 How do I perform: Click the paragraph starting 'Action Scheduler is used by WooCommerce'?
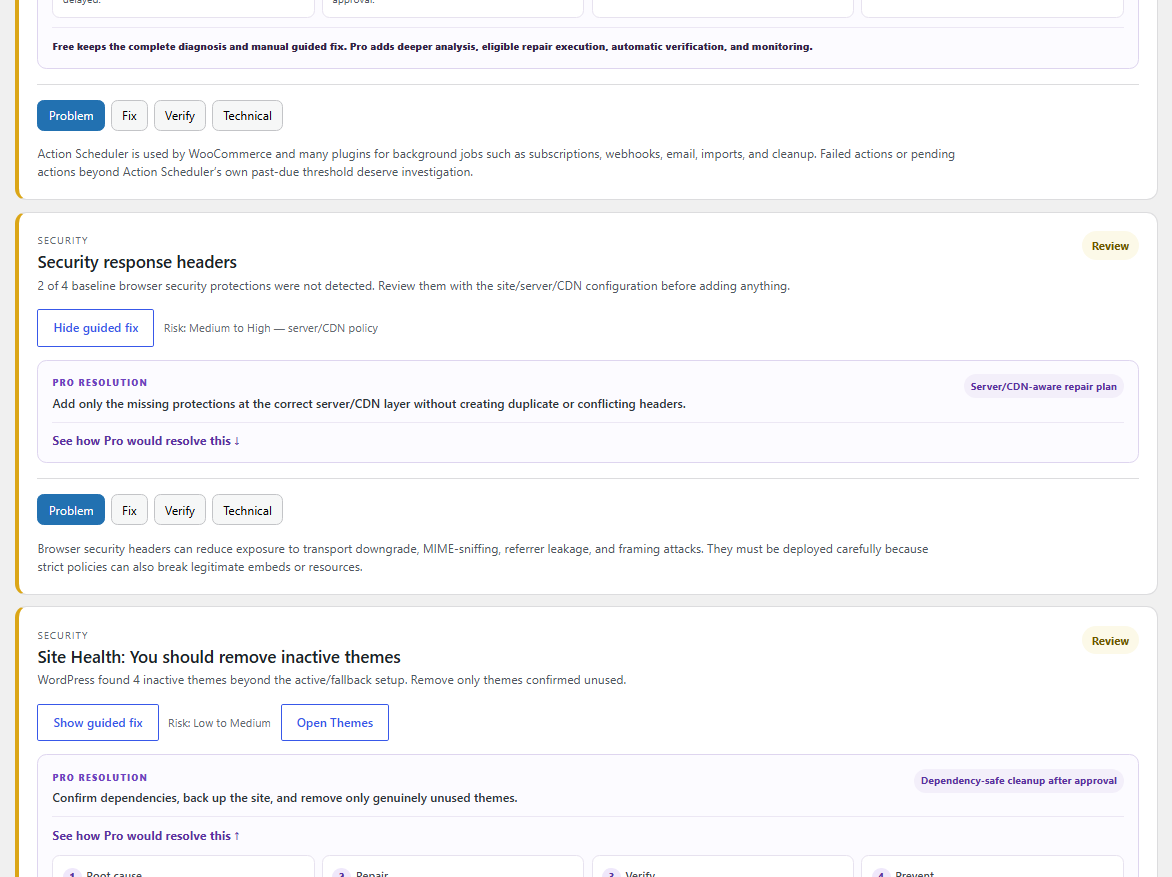point(496,163)
